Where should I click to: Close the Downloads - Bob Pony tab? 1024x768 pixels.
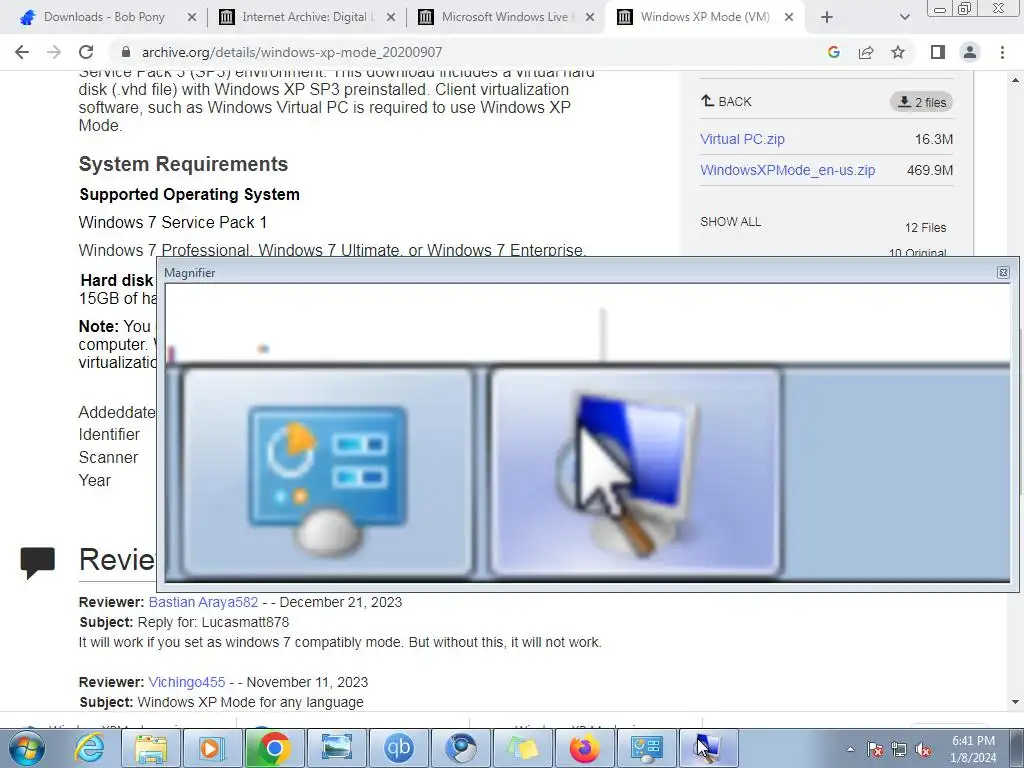pyautogui.click(x=192, y=18)
